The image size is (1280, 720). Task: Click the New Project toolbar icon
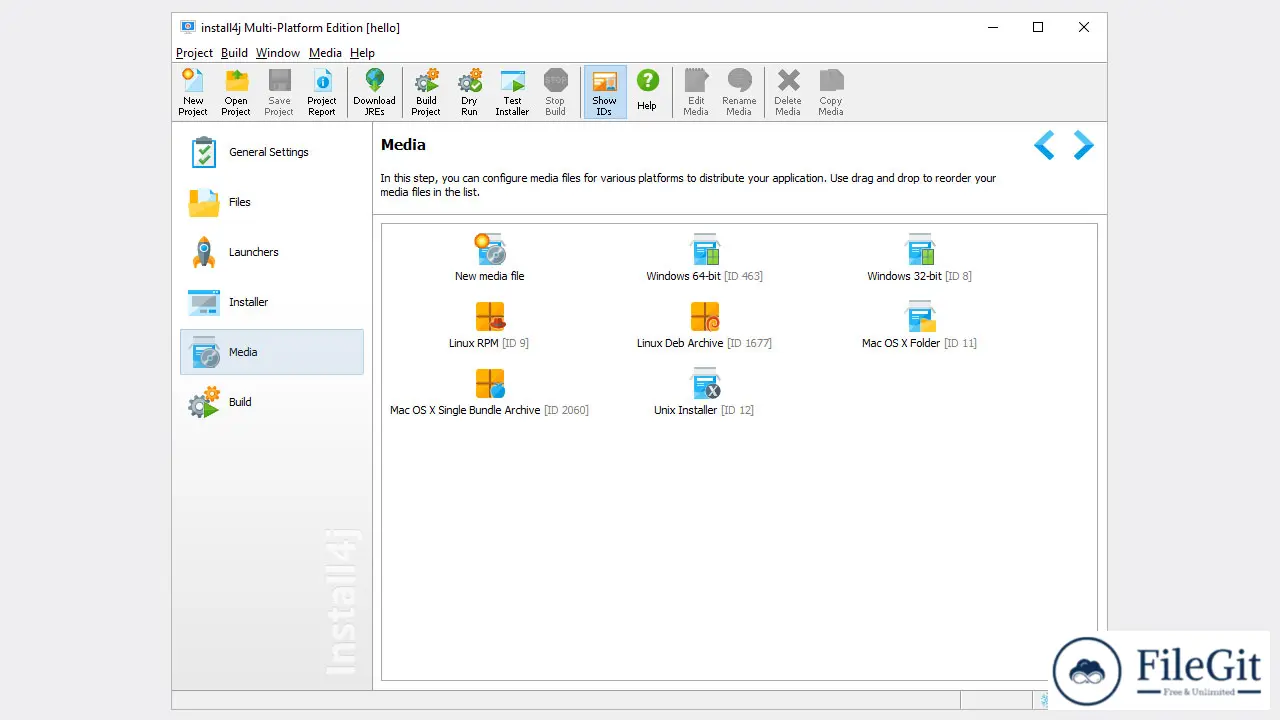coord(193,92)
